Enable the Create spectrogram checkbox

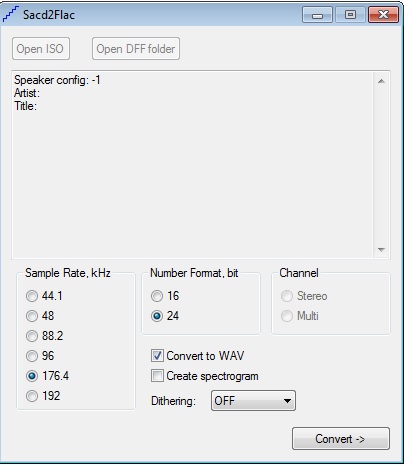157,376
